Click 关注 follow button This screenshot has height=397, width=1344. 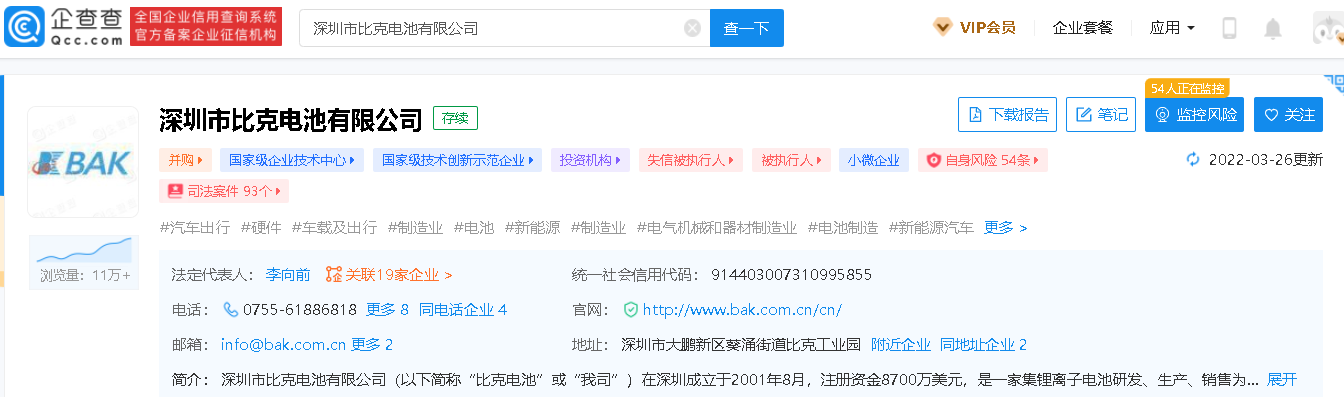(x=1288, y=115)
